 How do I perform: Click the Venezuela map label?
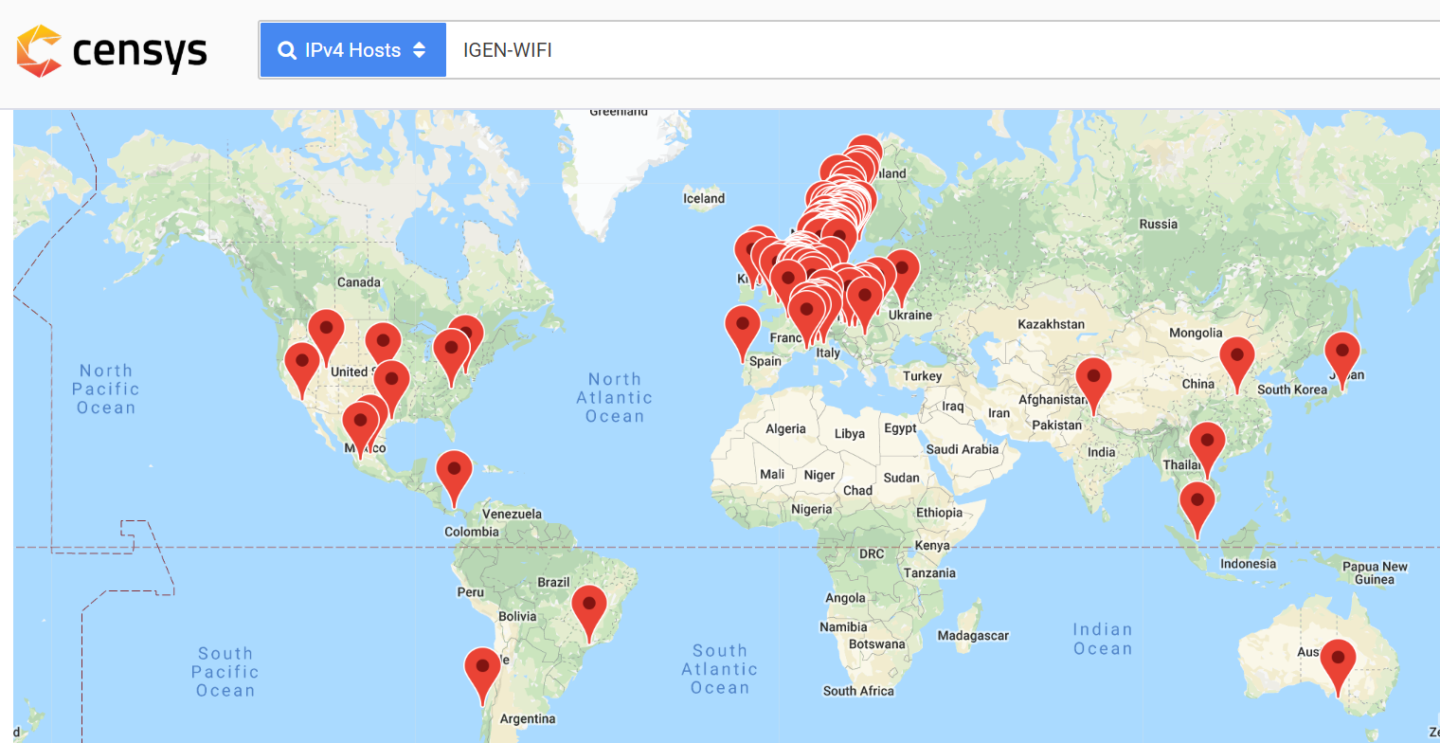pyautogui.click(x=512, y=514)
